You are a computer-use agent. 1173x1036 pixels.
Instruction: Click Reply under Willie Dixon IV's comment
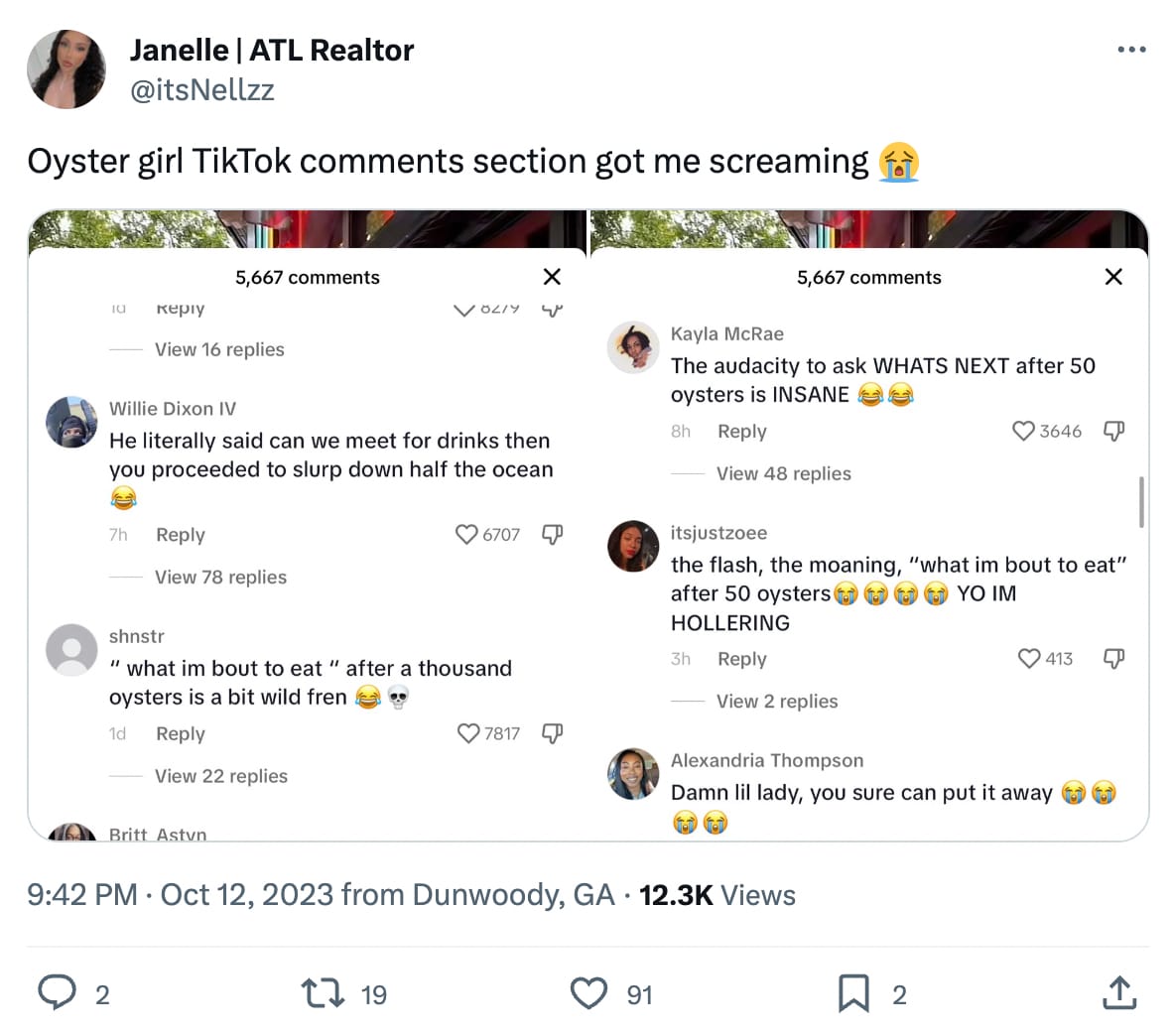coord(181,534)
